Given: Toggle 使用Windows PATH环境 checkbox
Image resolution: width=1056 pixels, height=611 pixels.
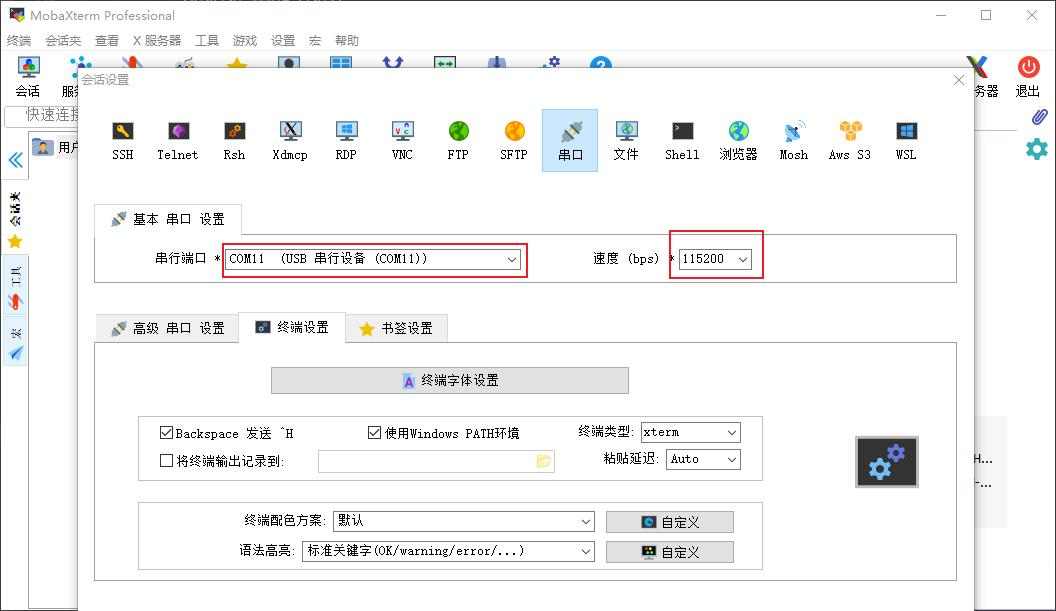Looking at the screenshot, I should 374,432.
